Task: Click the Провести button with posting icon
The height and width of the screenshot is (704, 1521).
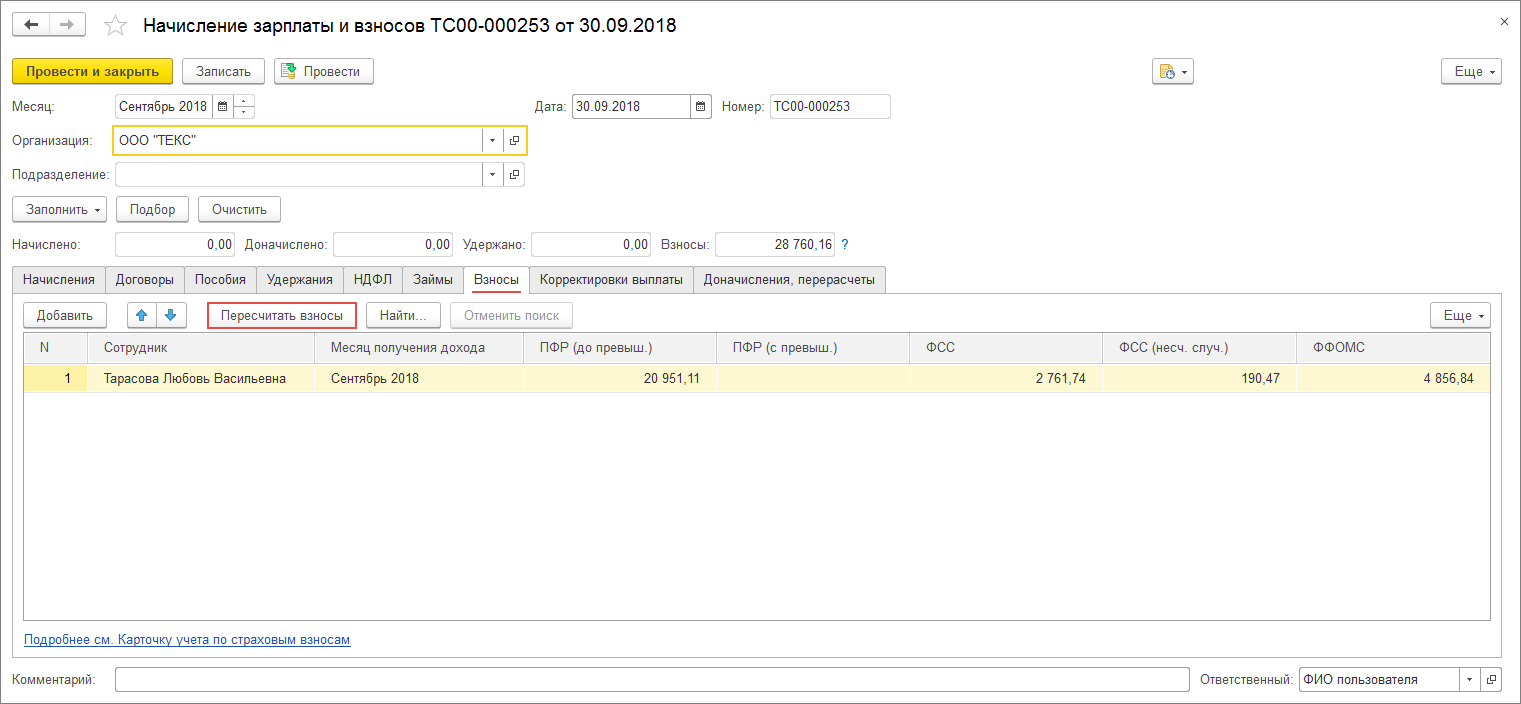Action: (322, 71)
